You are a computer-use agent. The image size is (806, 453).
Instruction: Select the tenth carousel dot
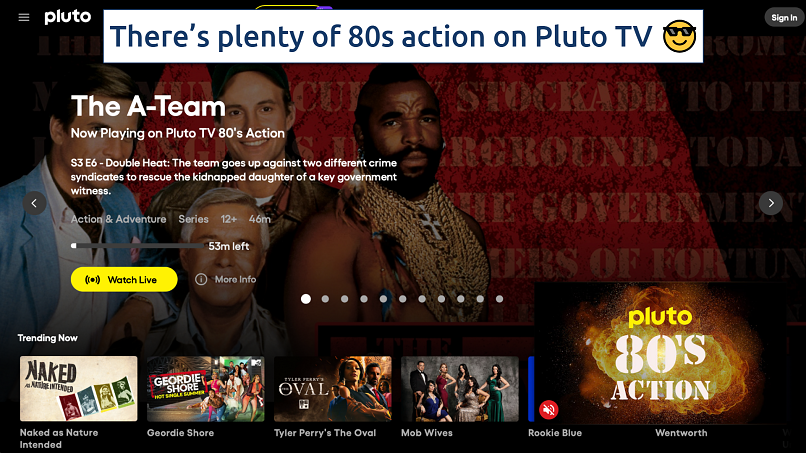coord(480,299)
